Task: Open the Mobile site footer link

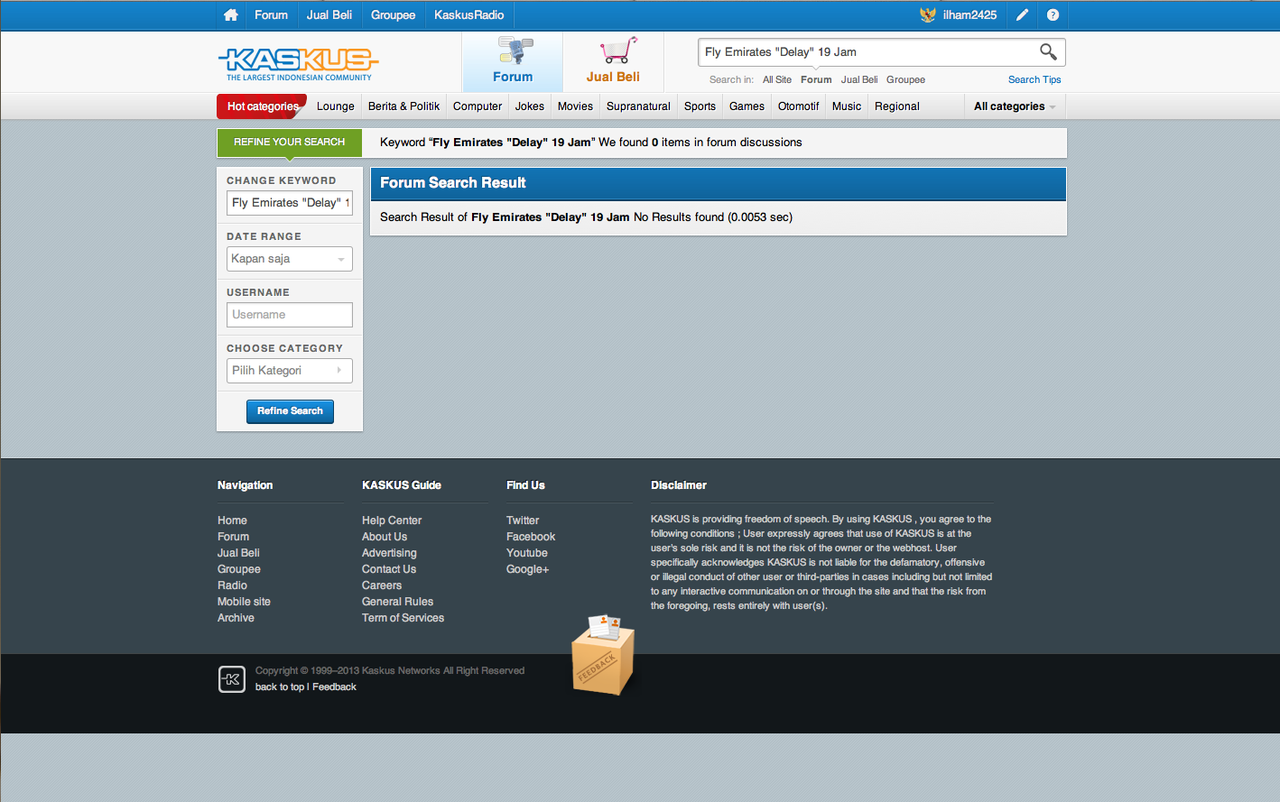Action: (x=244, y=602)
